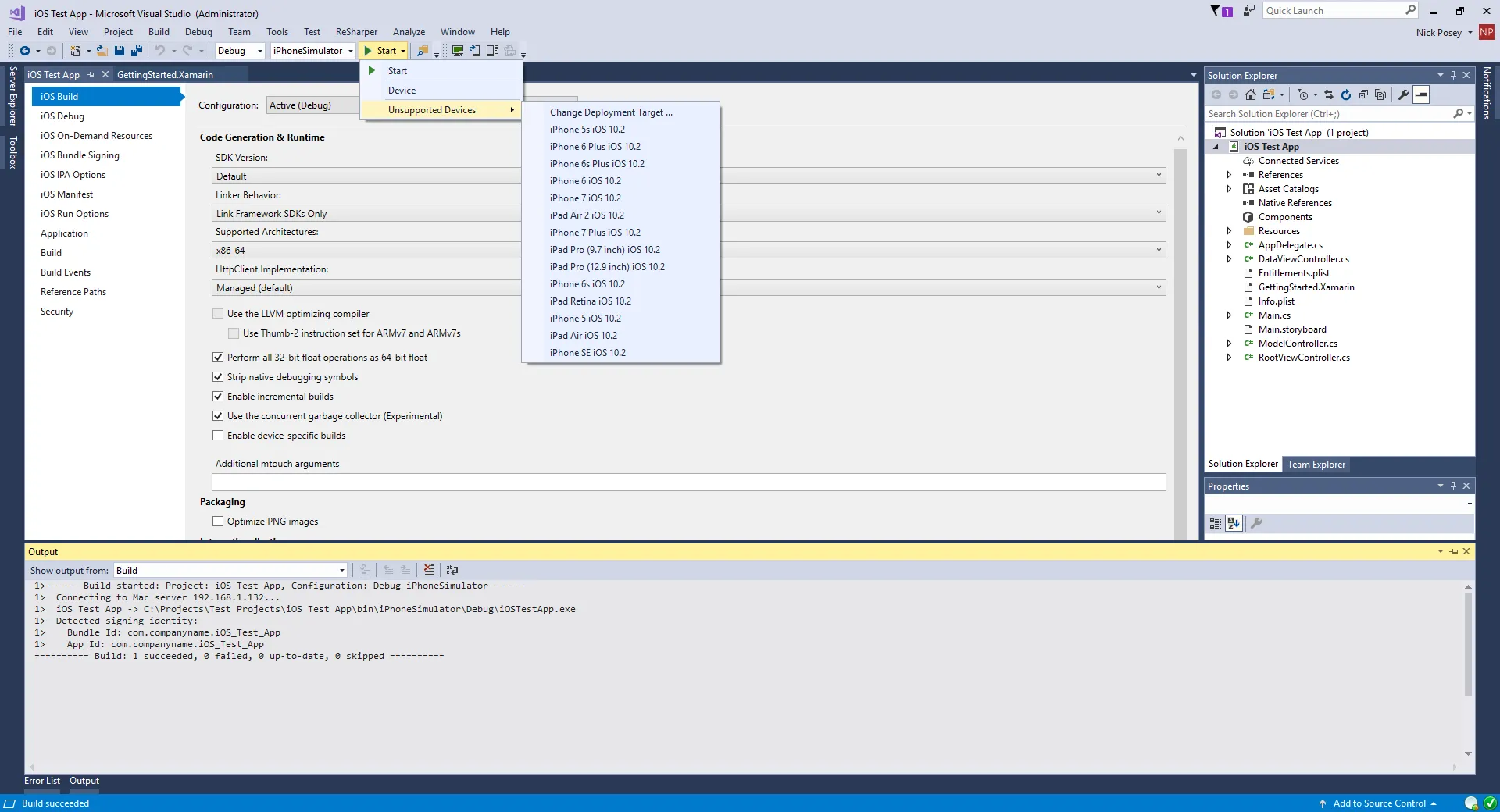Select Info.plist in Solution Explorer
This screenshot has width=1500, height=812.
pyautogui.click(x=1277, y=301)
